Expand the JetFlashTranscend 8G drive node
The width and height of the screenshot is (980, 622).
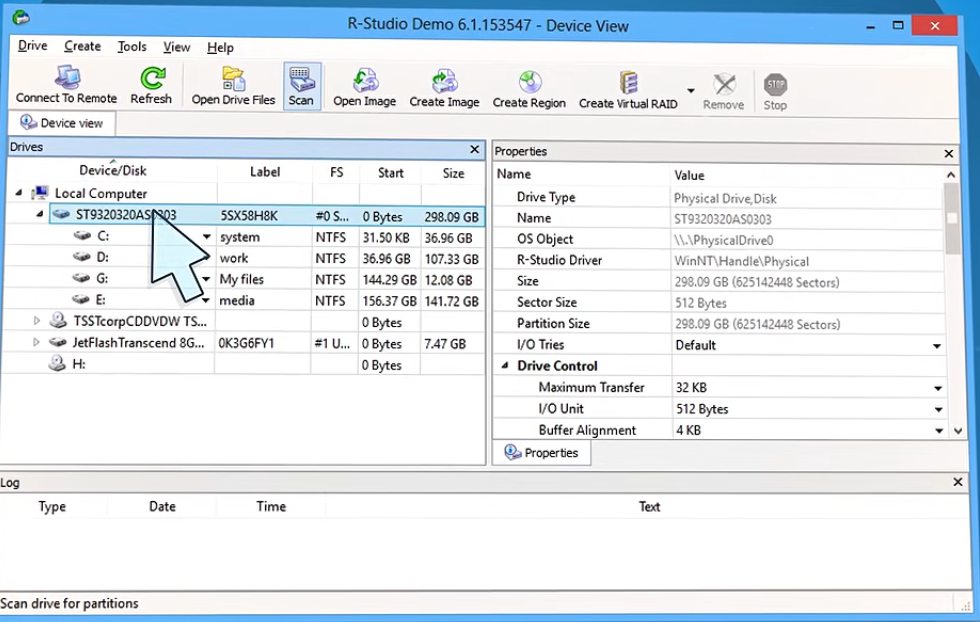[x=36, y=342]
